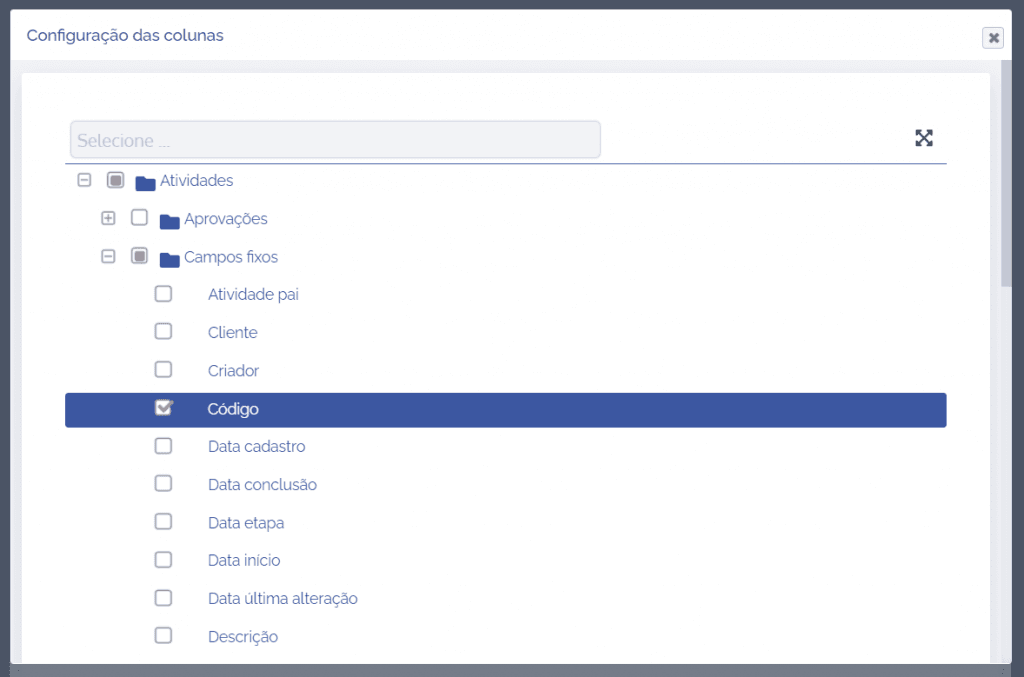Expand the Aprovações tree node
This screenshot has width=1024, height=677.
(108, 218)
